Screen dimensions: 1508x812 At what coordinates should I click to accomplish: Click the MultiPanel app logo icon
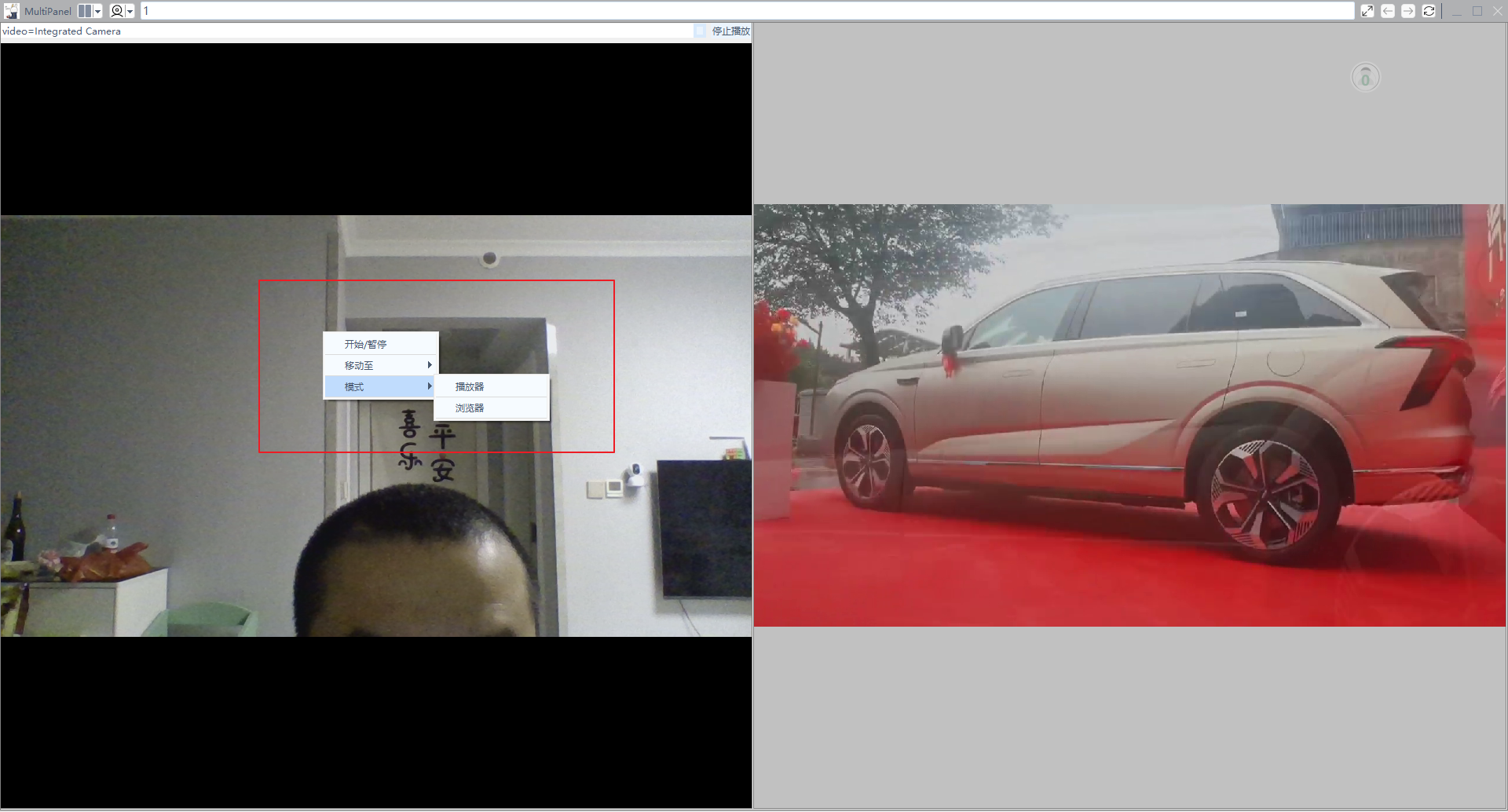(12, 11)
